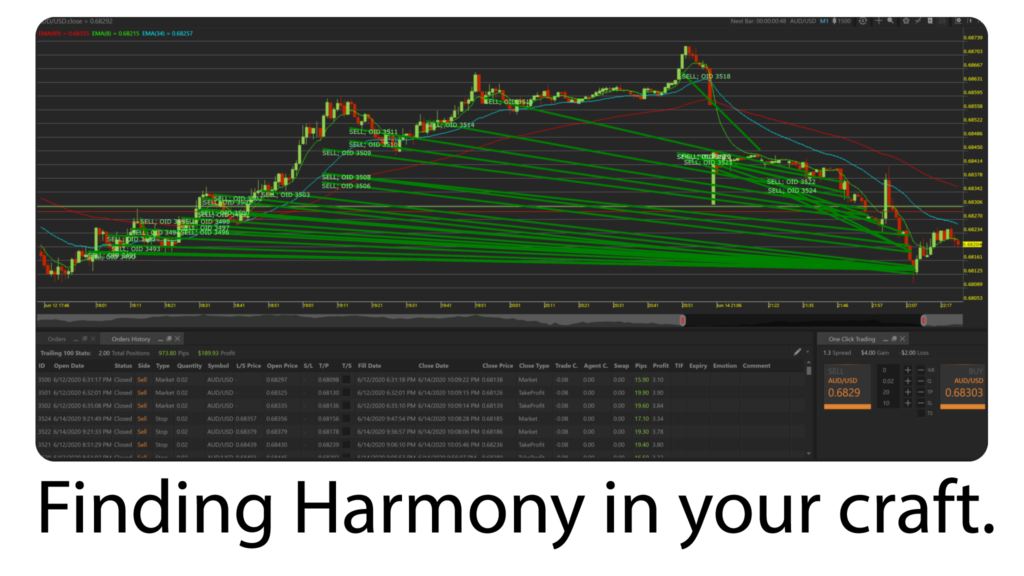Select the Orders History tab
This screenshot has width=1024, height=576.
pyautogui.click(x=131, y=339)
